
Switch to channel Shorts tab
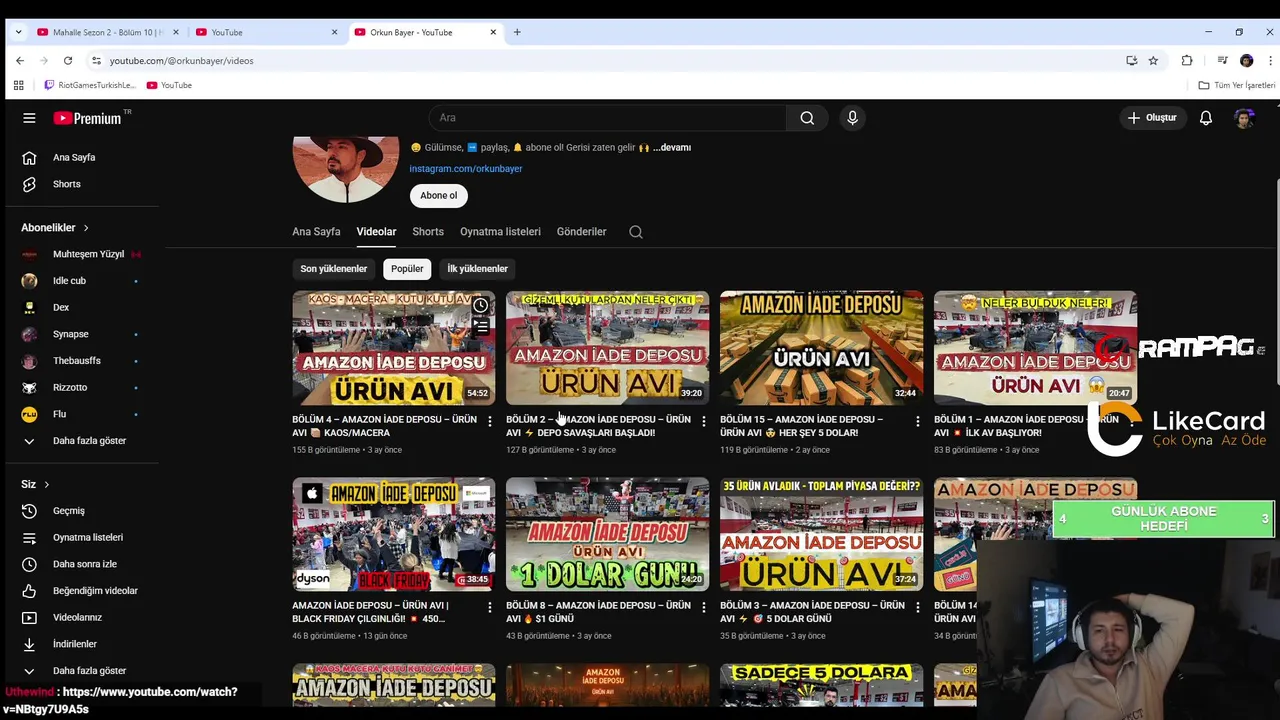[x=428, y=232]
